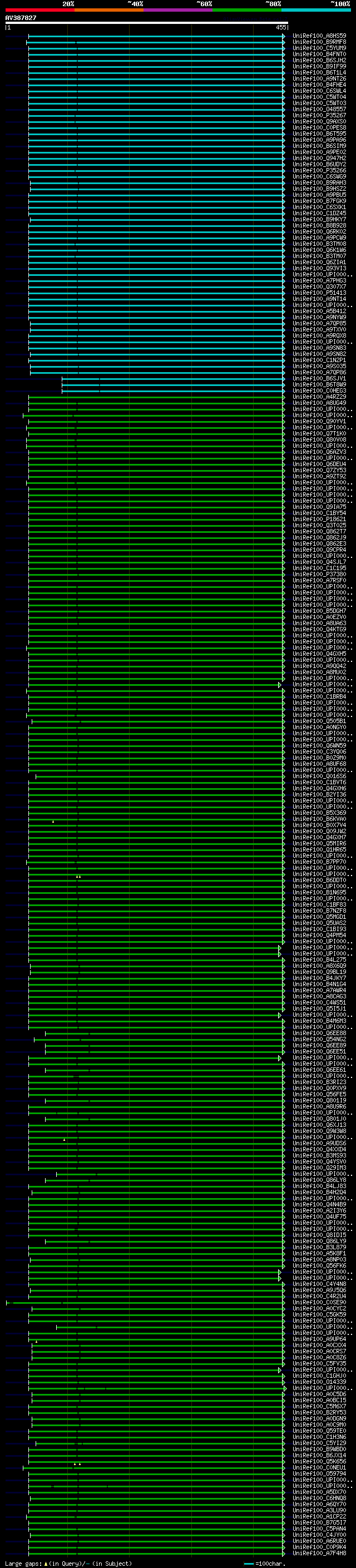Screen dimensions: 356x1568
Task: Click hit label UniRef100_C1BY54
Action: coord(319,513)
